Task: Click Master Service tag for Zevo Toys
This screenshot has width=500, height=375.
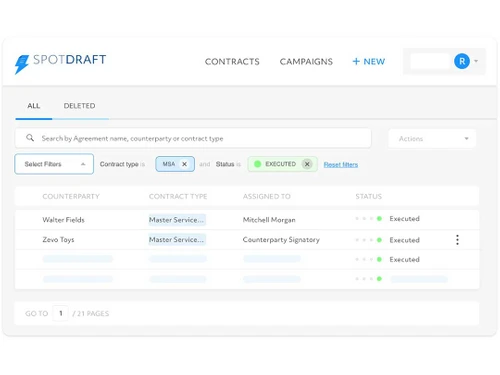Action: click(177, 240)
